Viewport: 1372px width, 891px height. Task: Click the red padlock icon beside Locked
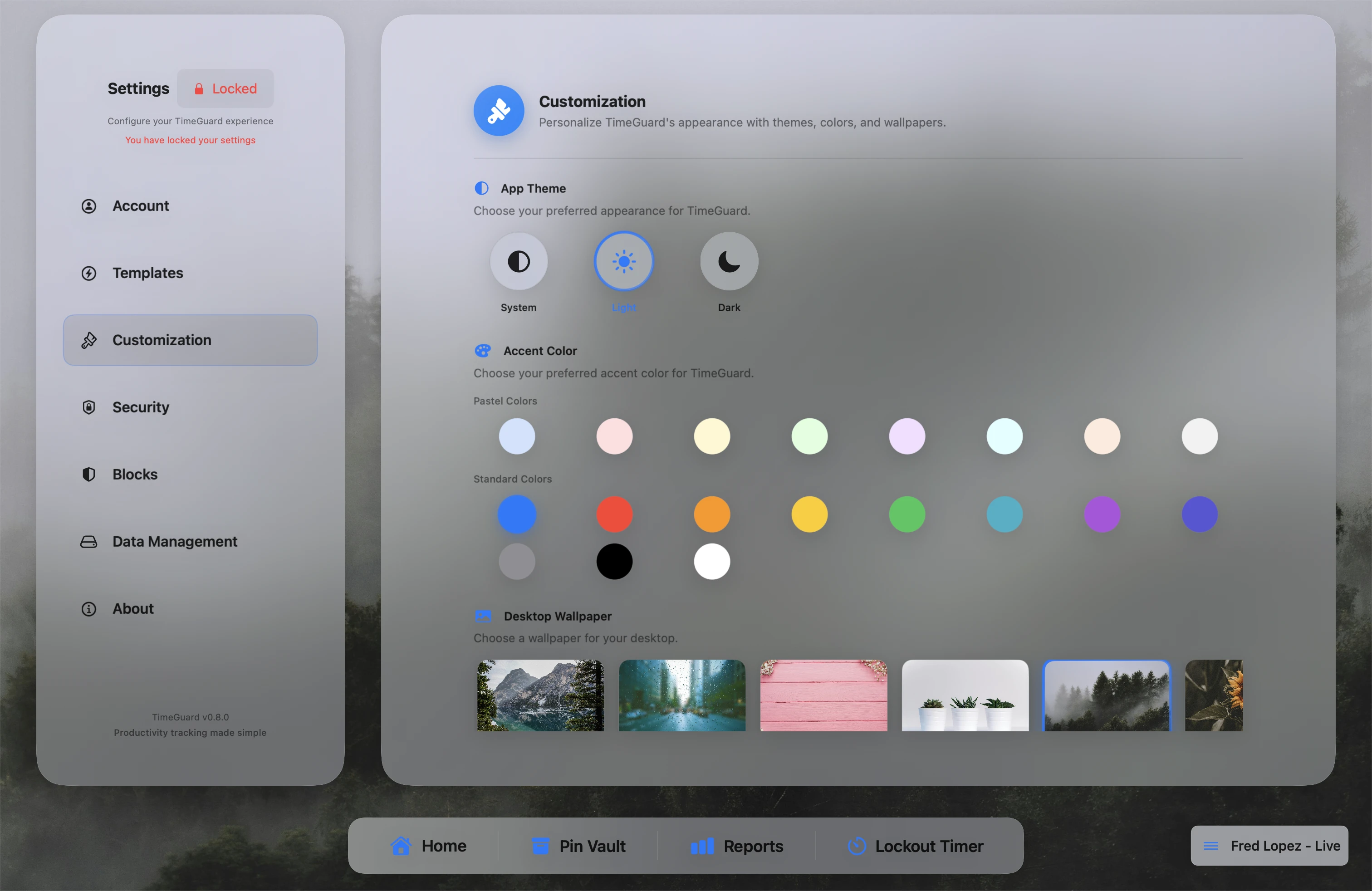point(199,89)
